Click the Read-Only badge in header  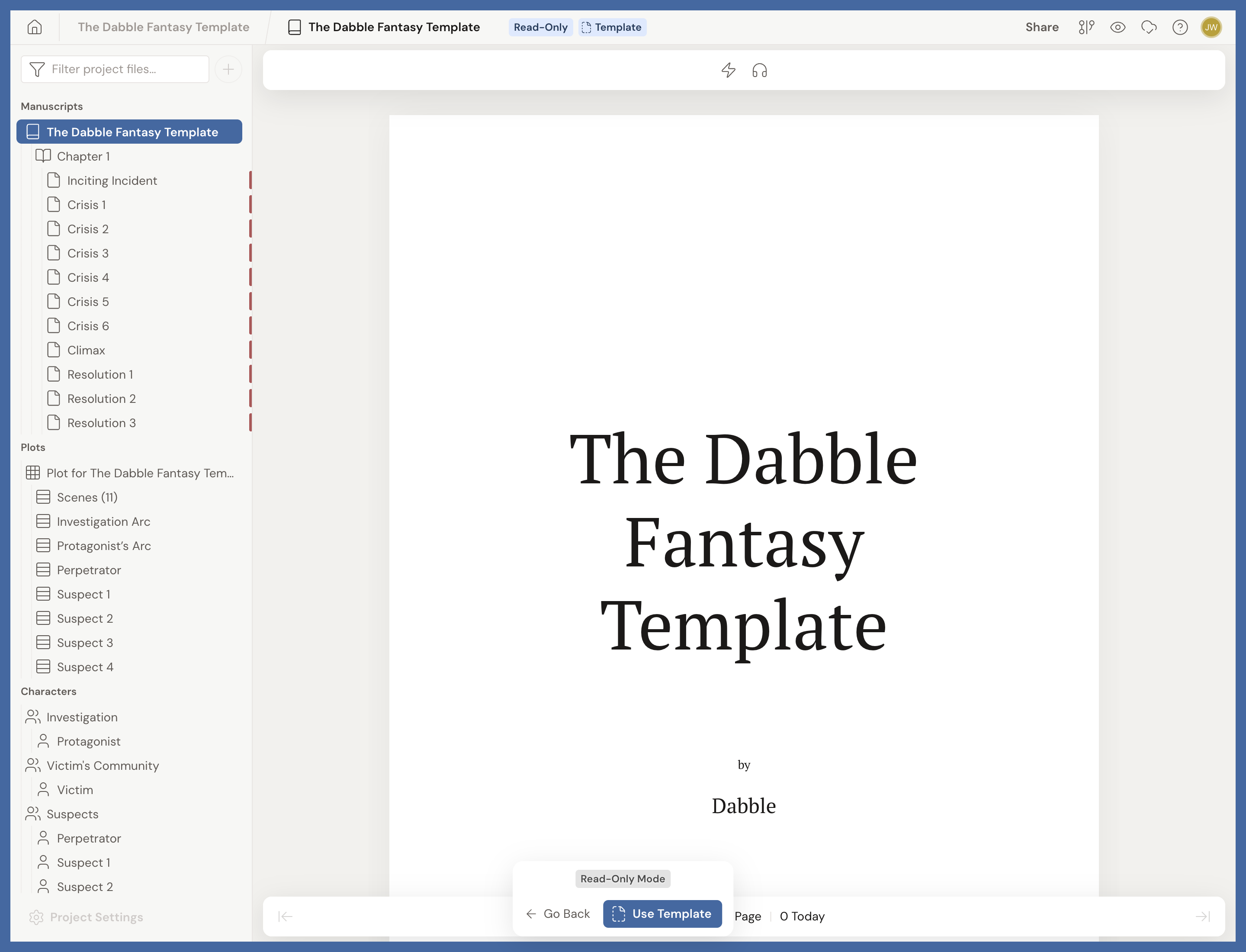click(540, 27)
